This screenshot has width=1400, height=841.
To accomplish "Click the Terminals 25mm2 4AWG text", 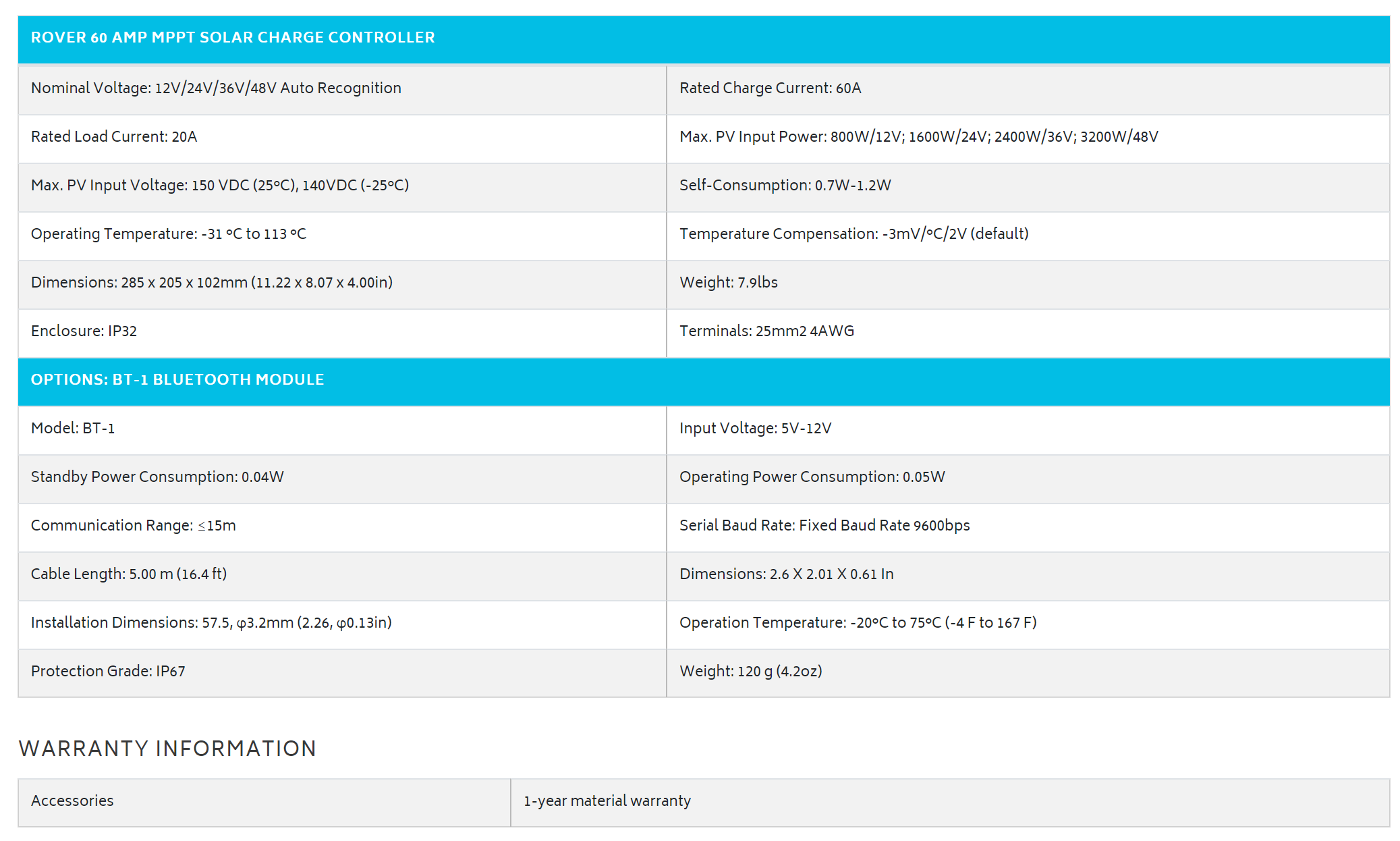I will (x=766, y=331).
